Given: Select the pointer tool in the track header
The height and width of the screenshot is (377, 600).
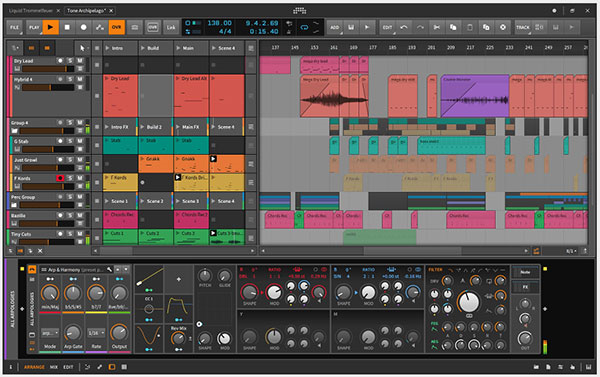Looking at the screenshot, I should [x=82, y=48].
